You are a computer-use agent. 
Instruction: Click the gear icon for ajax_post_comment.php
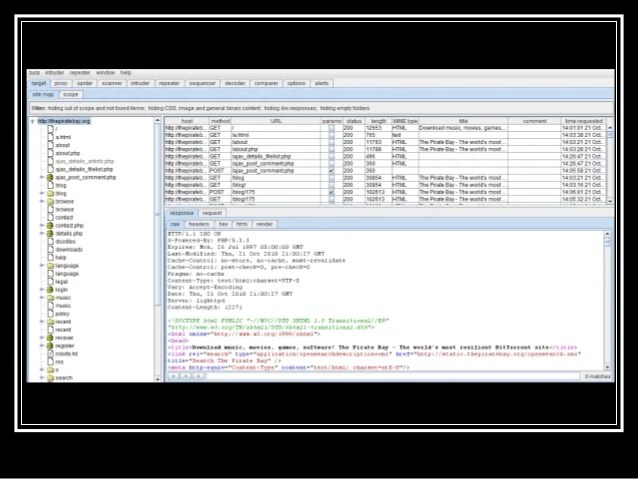(50, 177)
